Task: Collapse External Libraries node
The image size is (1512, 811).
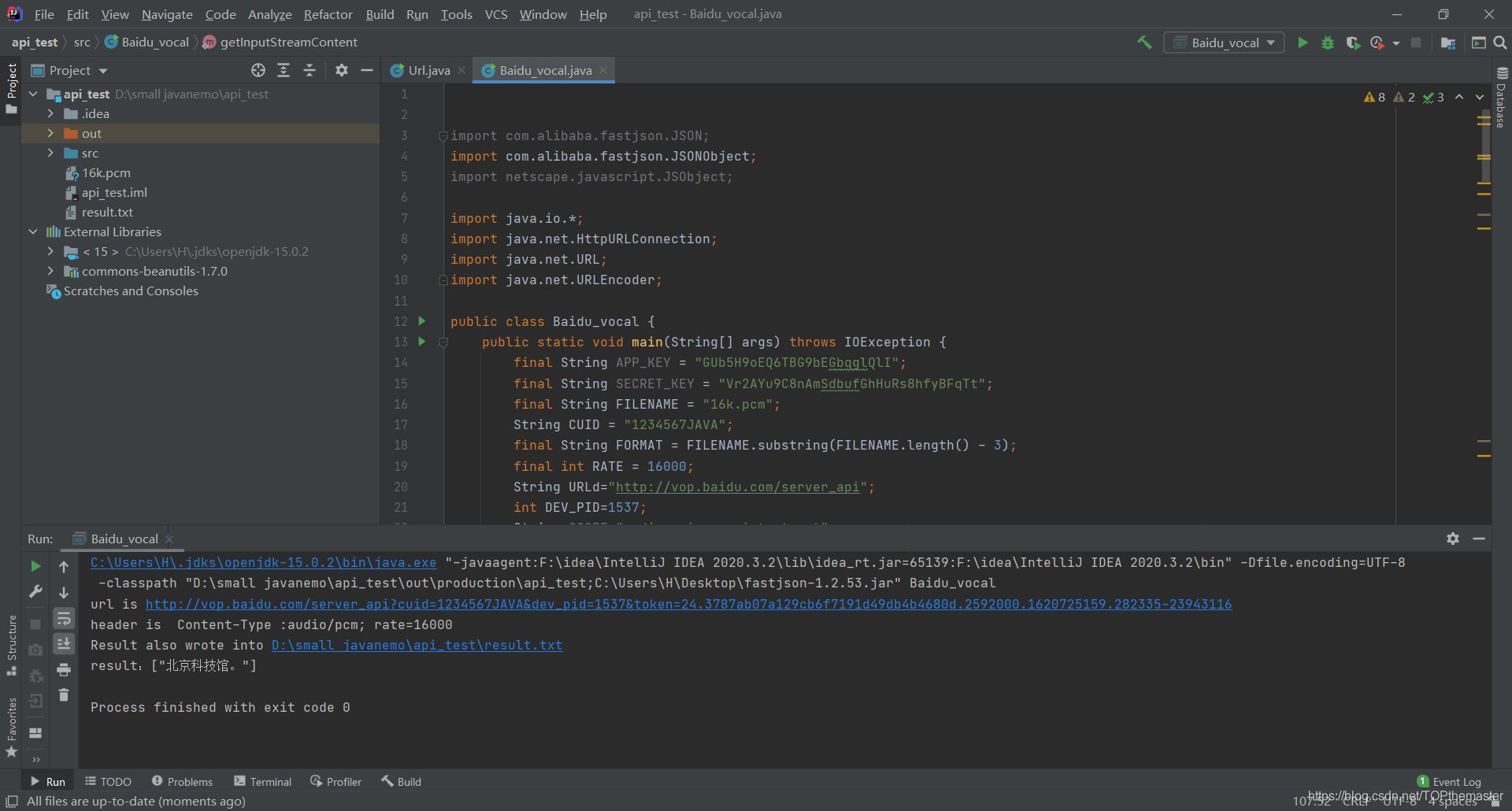Action: (x=34, y=231)
